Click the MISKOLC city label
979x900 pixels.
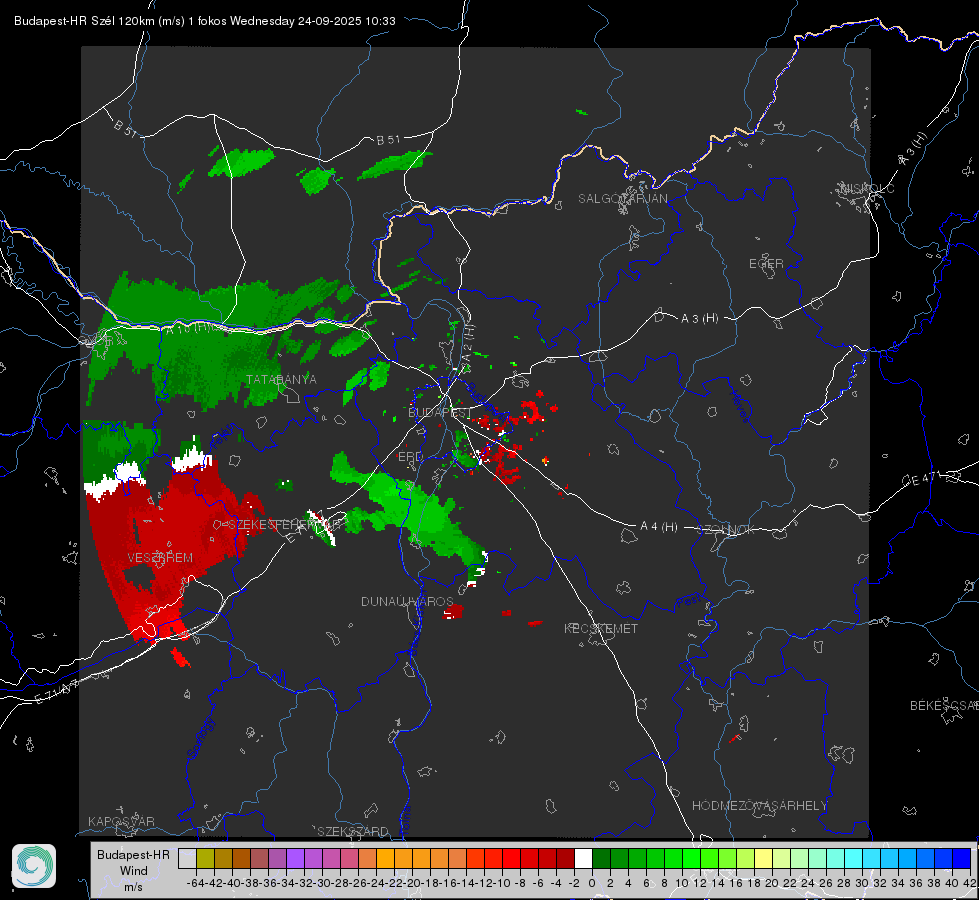(867, 188)
